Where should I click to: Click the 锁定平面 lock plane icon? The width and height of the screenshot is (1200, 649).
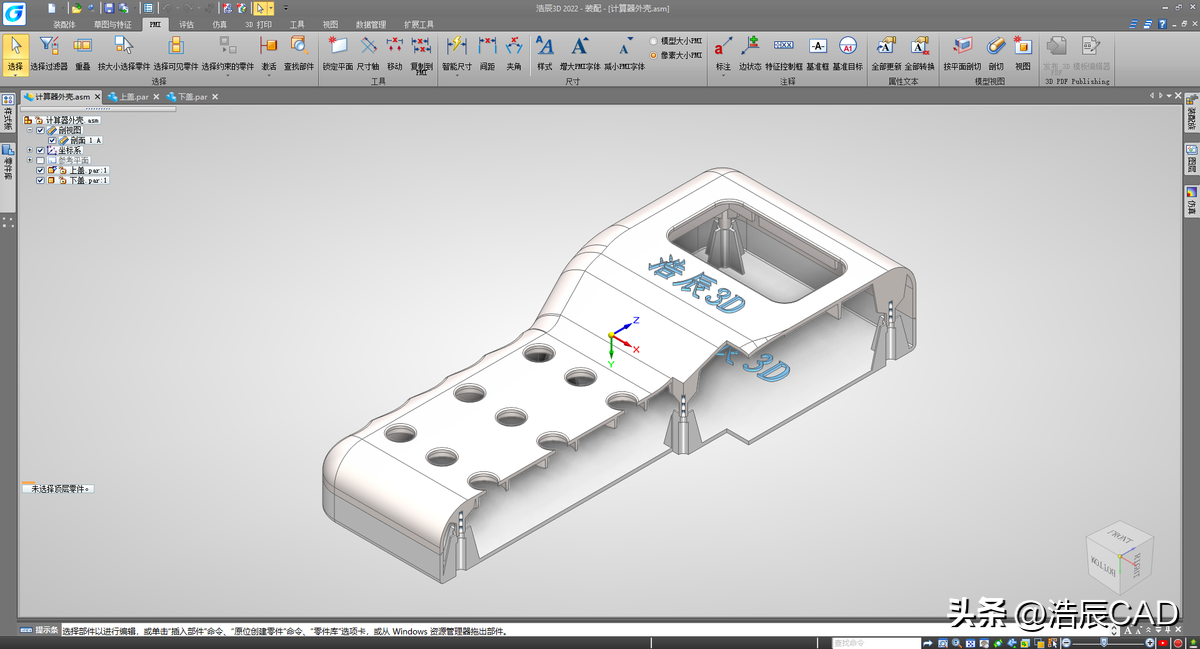point(337,46)
